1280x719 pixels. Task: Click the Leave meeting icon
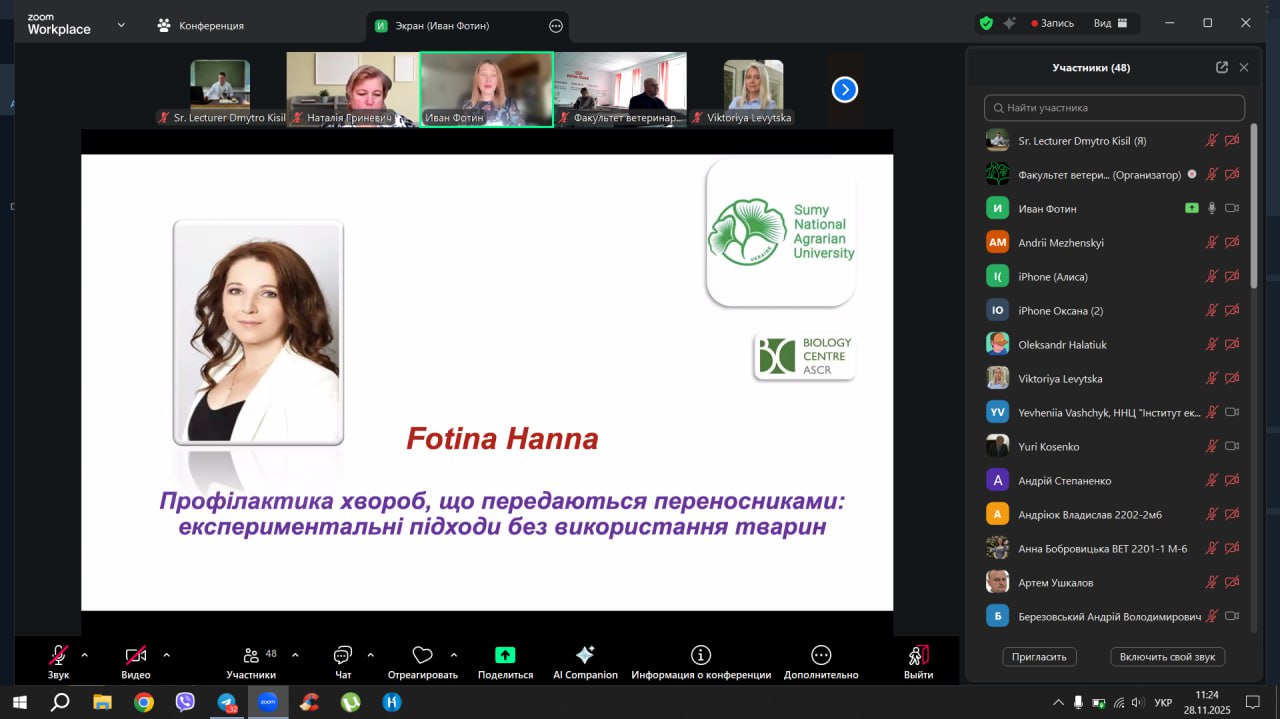point(918,656)
